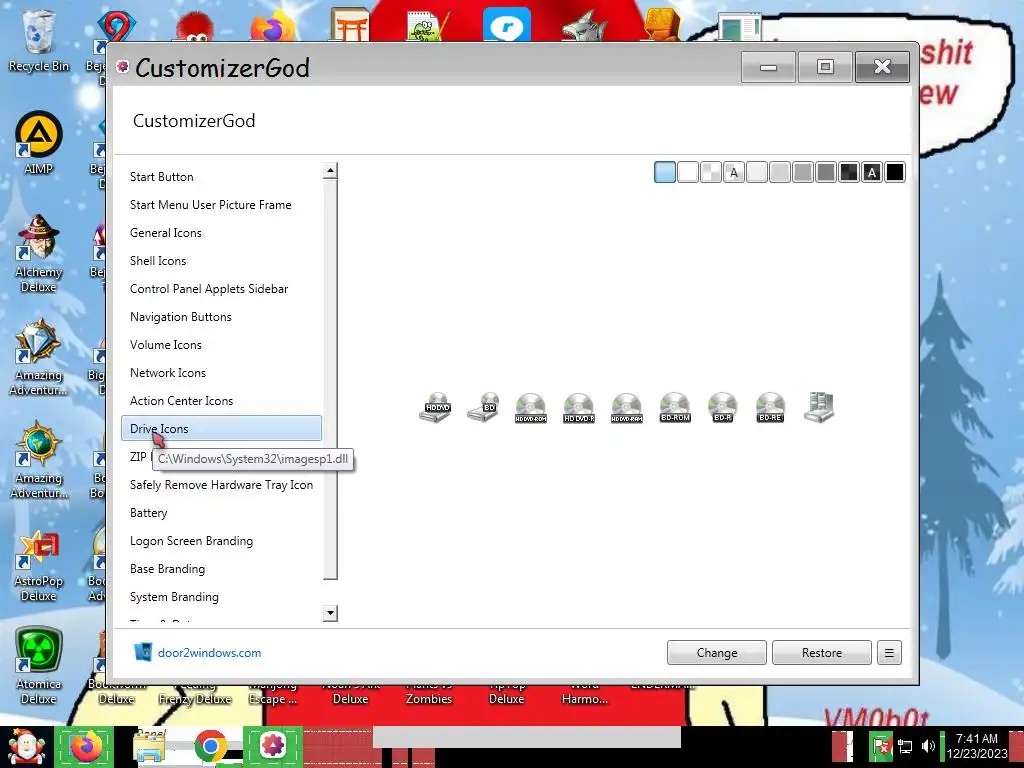Select the server tower drive icon

(819, 408)
